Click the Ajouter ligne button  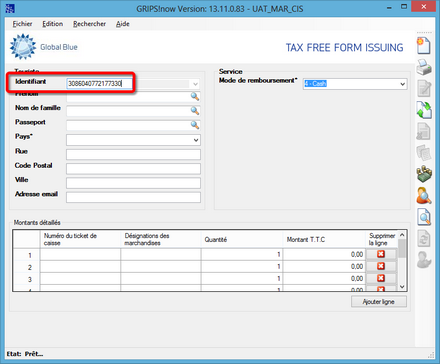pos(379,302)
